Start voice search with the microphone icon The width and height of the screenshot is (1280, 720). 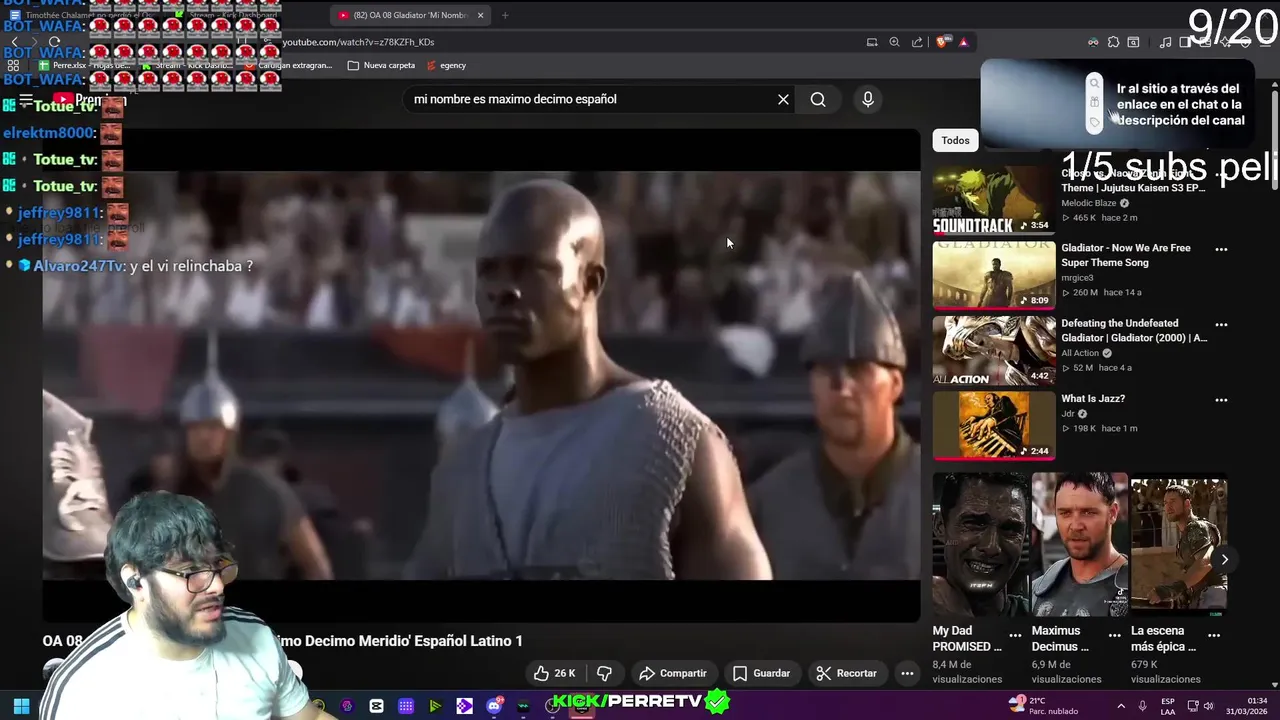pyautogui.click(x=868, y=99)
